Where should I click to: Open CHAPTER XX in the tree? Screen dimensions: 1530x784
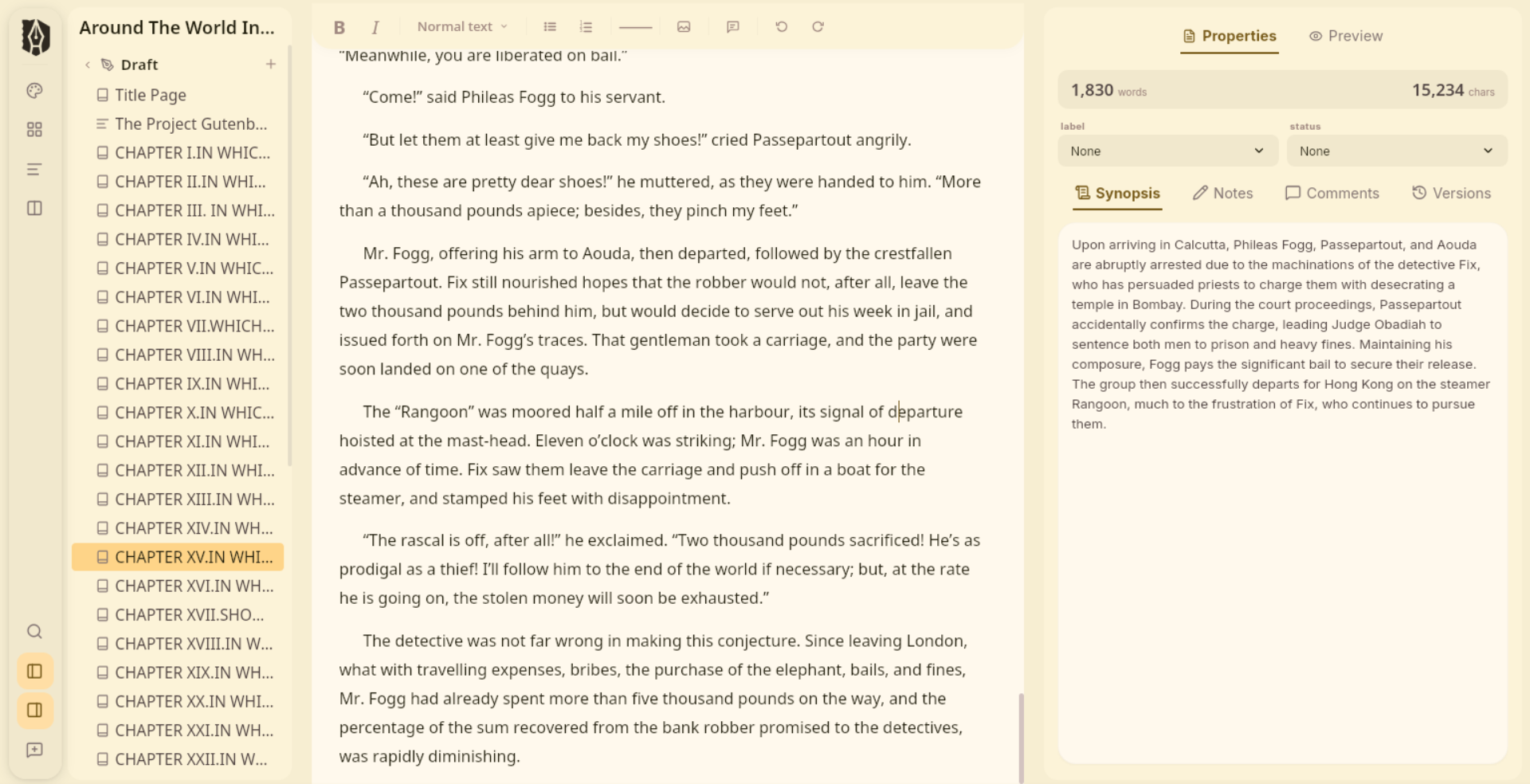pyautogui.click(x=178, y=701)
